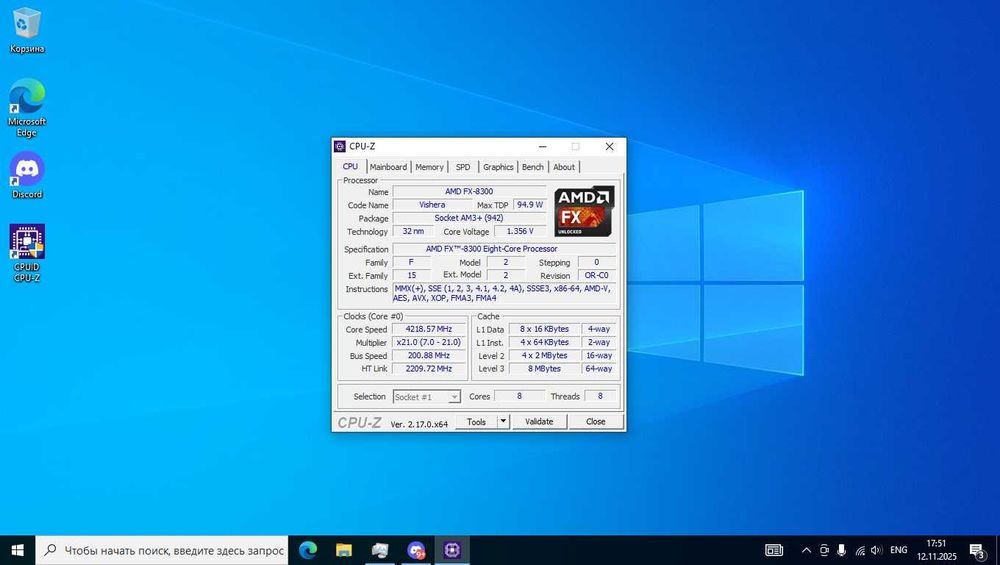Viewport: 1000px width, 565px height.
Task: Click the Vishera code name value
Action: [432, 205]
